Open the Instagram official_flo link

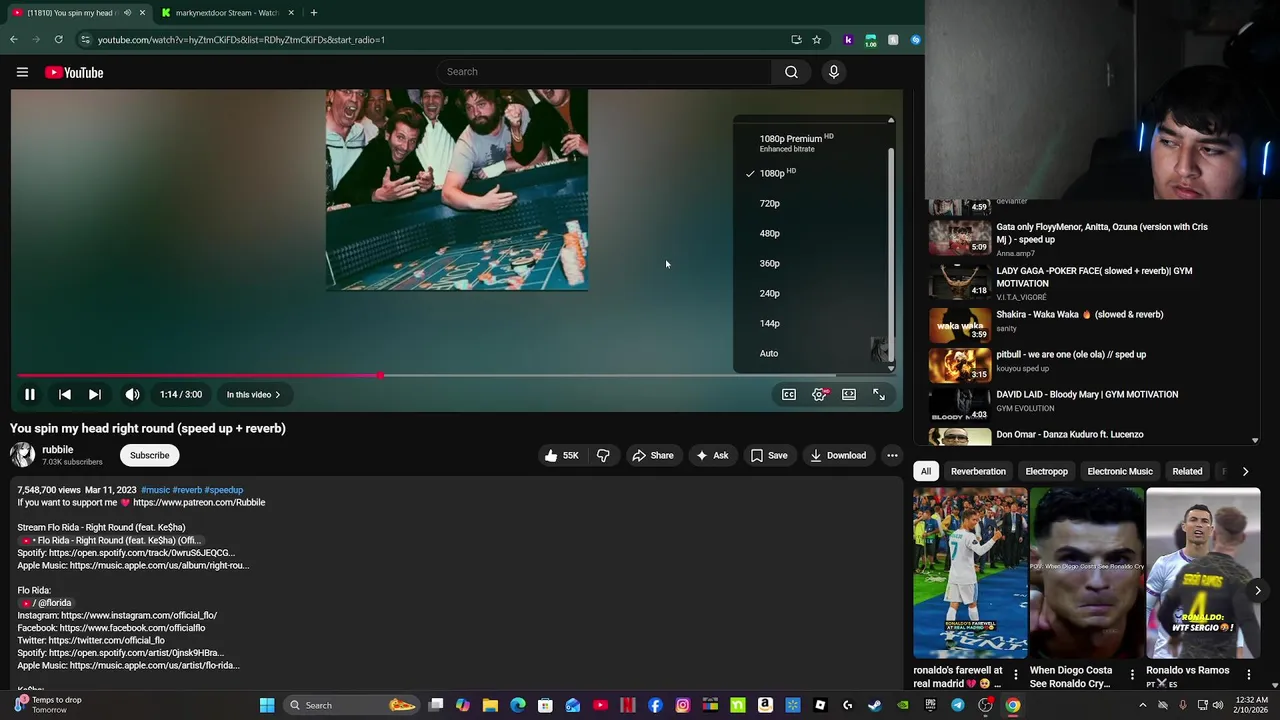[x=139, y=615]
